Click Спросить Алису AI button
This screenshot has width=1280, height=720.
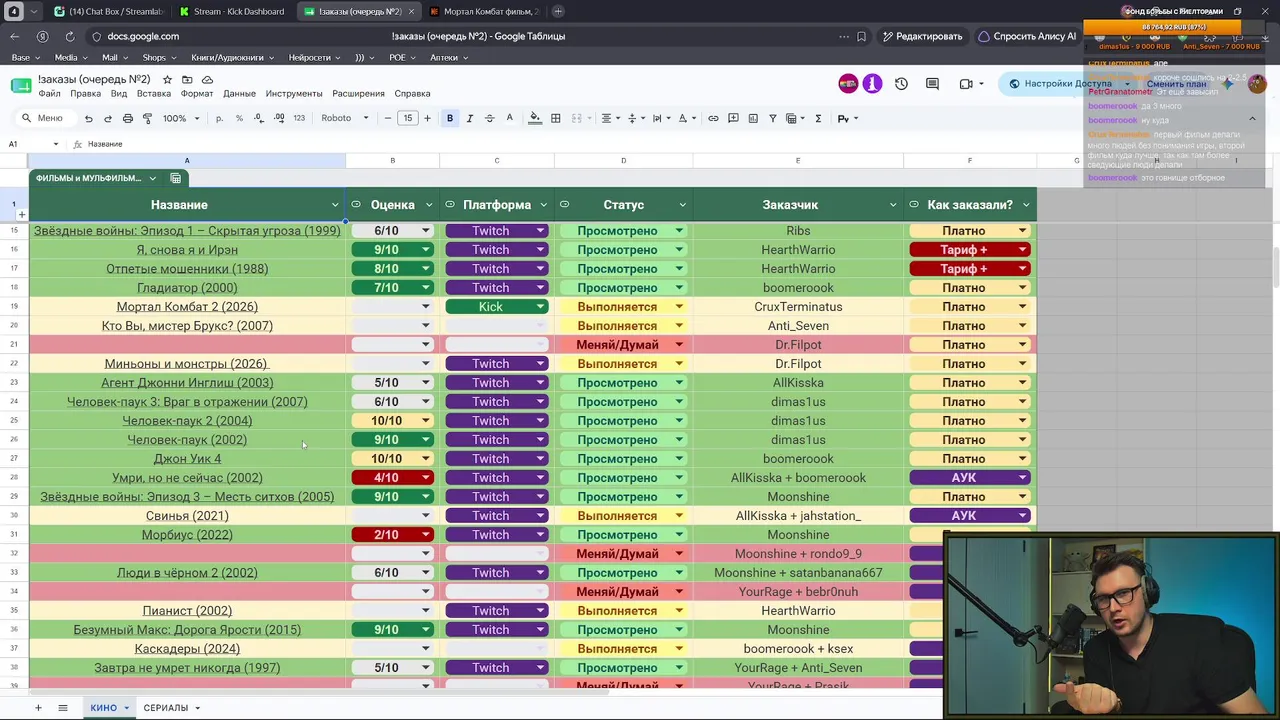tap(1027, 36)
